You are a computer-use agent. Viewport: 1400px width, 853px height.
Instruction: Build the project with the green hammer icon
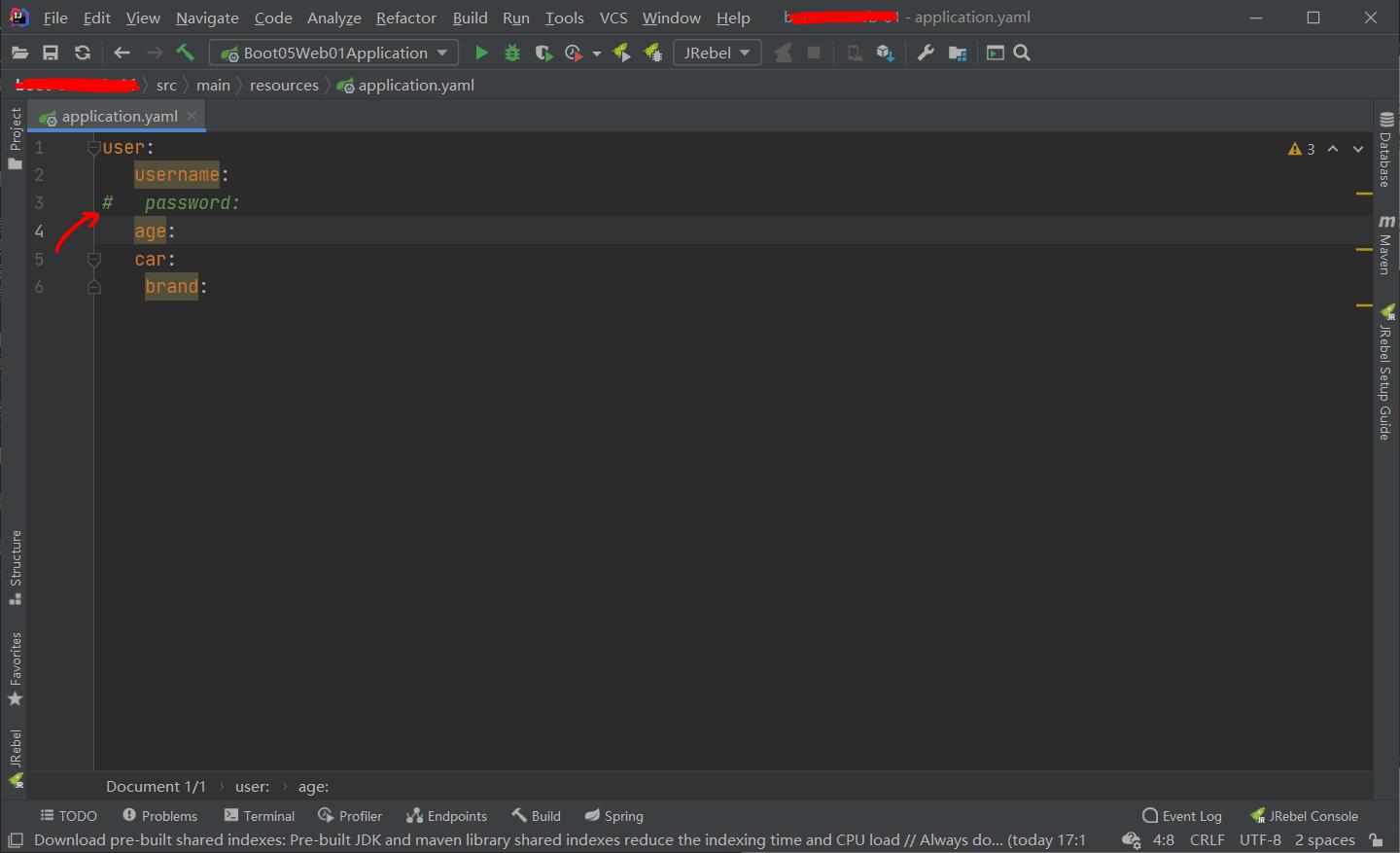[x=185, y=53]
